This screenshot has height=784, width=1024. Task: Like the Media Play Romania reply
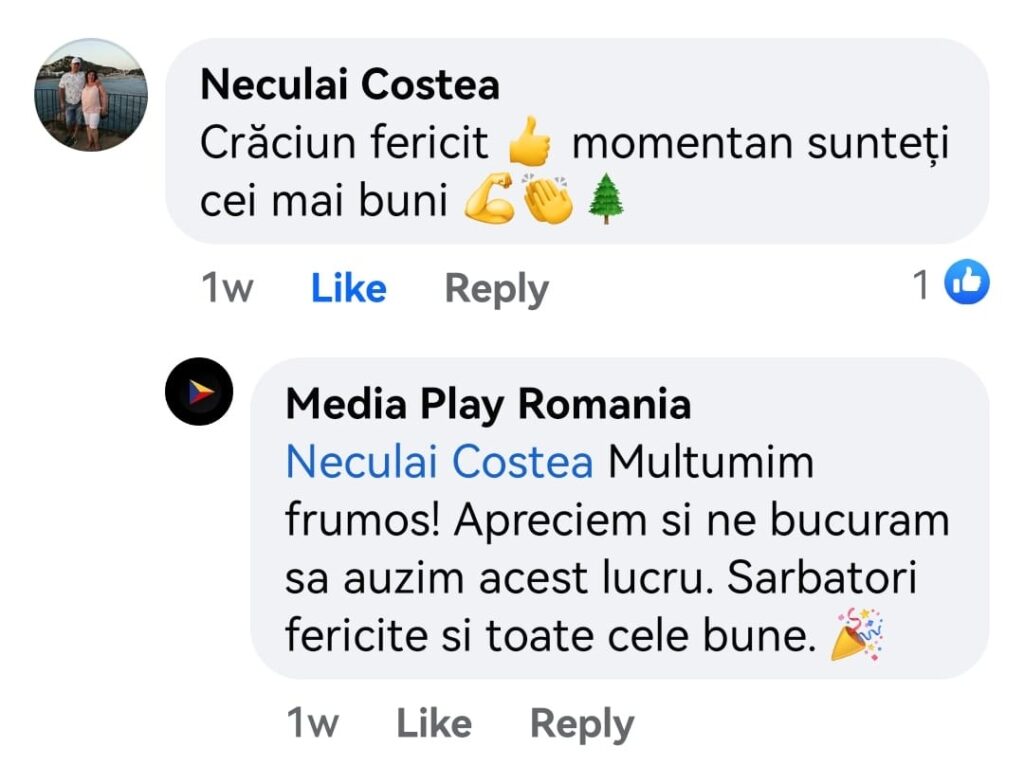pyautogui.click(x=434, y=723)
